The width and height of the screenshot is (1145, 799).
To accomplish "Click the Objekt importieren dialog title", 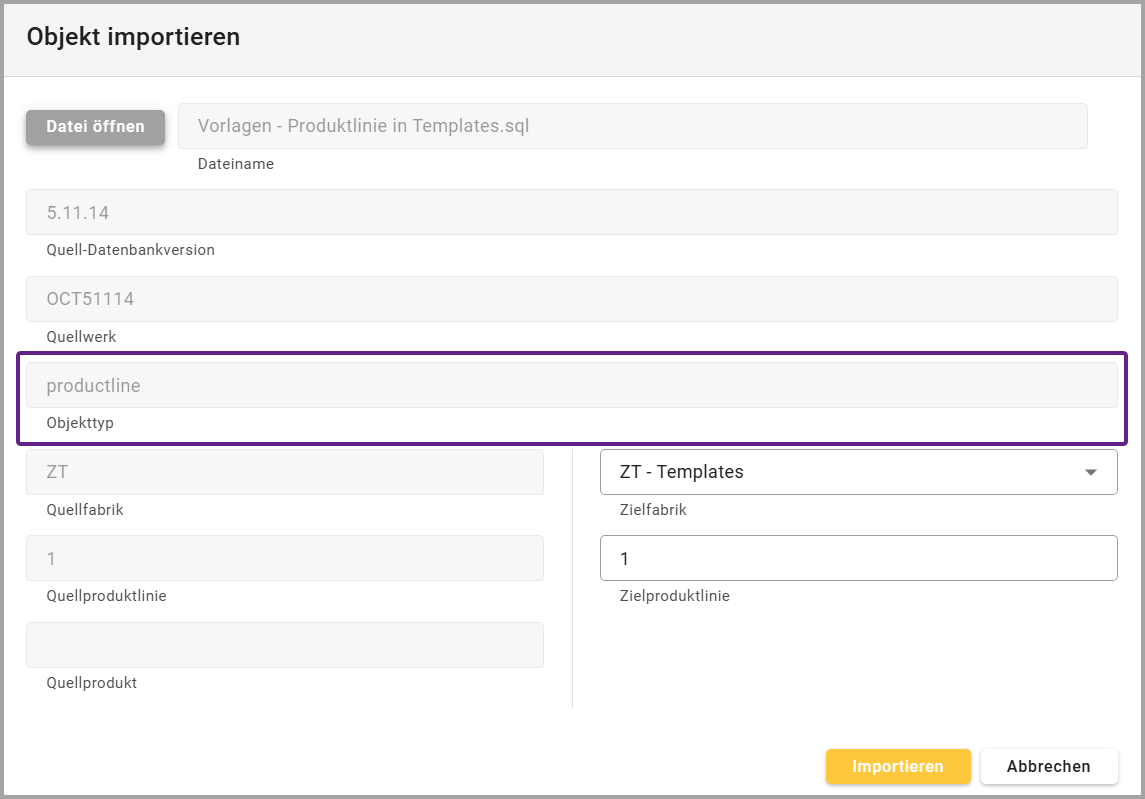I will click(x=133, y=38).
